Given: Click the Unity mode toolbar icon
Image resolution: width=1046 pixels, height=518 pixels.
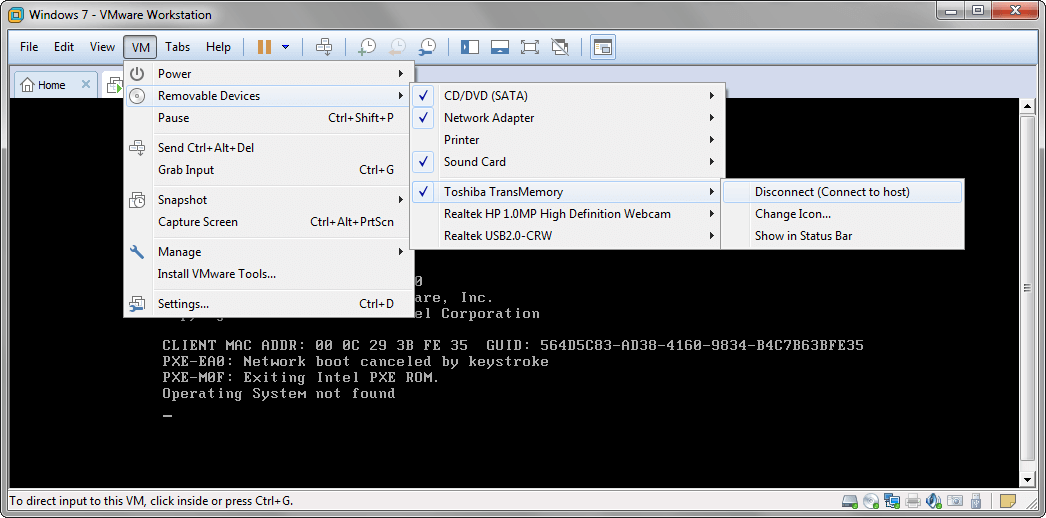Looking at the screenshot, I should point(560,47).
